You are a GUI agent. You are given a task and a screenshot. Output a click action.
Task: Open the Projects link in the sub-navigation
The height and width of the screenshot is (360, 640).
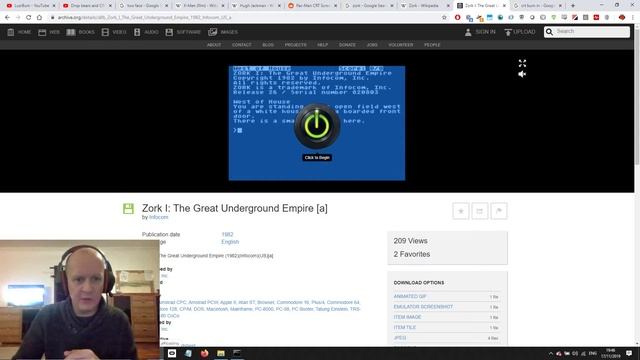pyautogui.click(x=296, y=45)
